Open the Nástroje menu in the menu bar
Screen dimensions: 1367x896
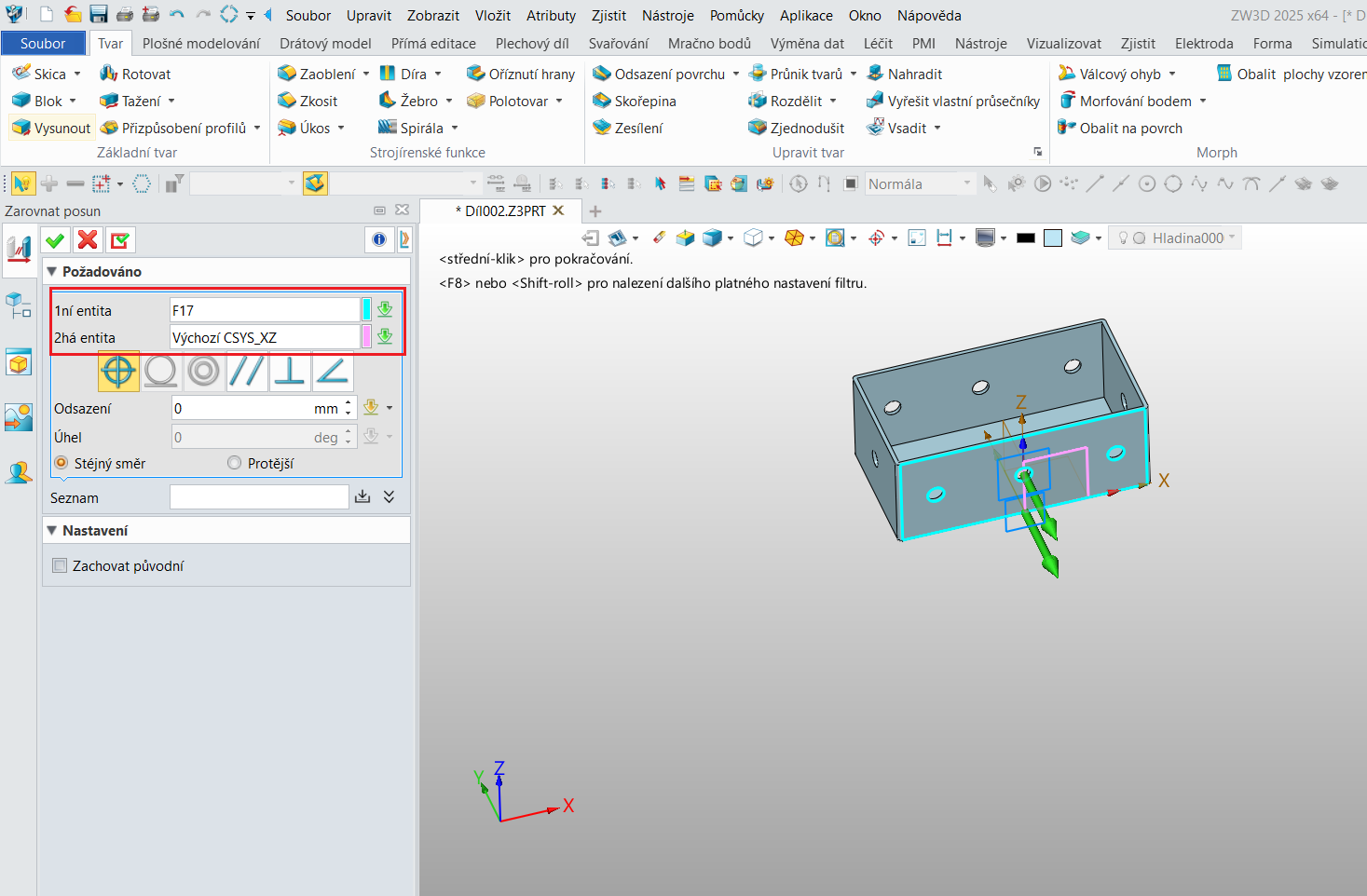coord(668,15)
